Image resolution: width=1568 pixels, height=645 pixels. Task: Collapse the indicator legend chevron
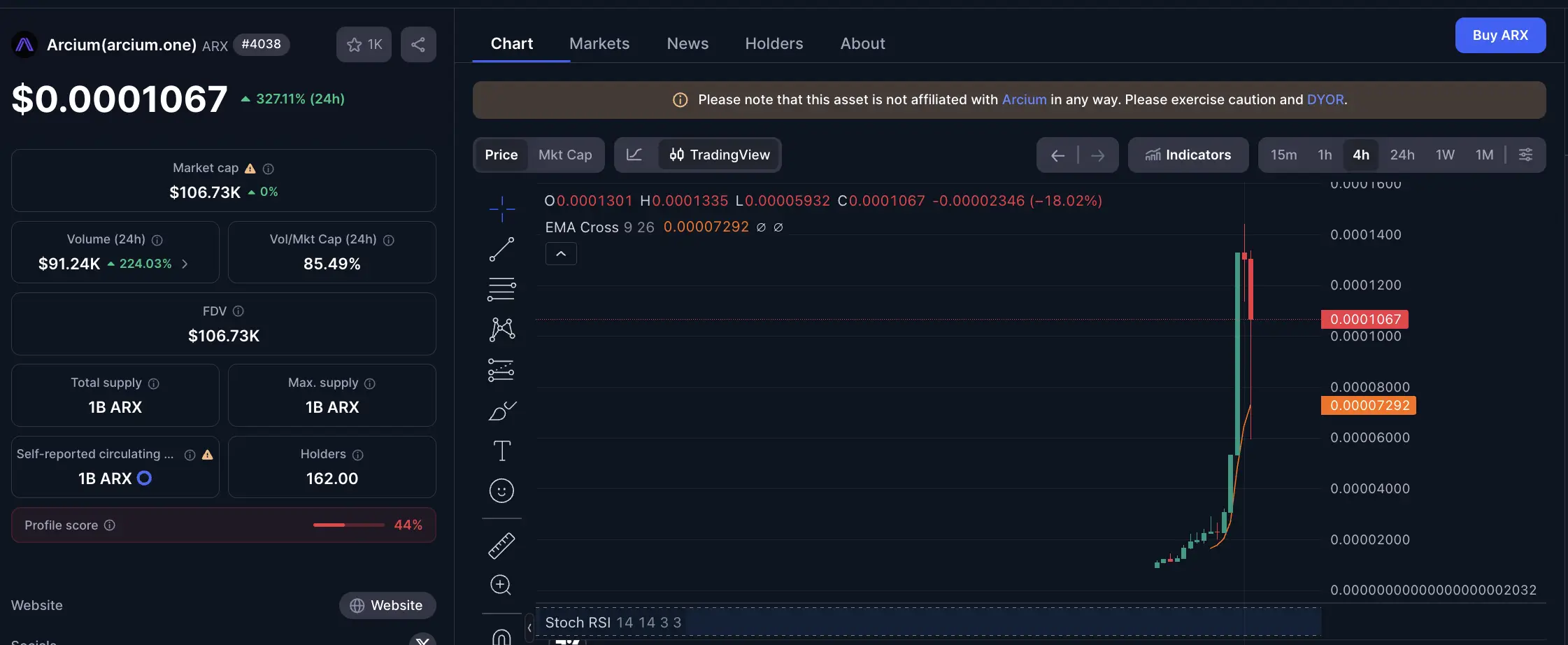[561, 254]
